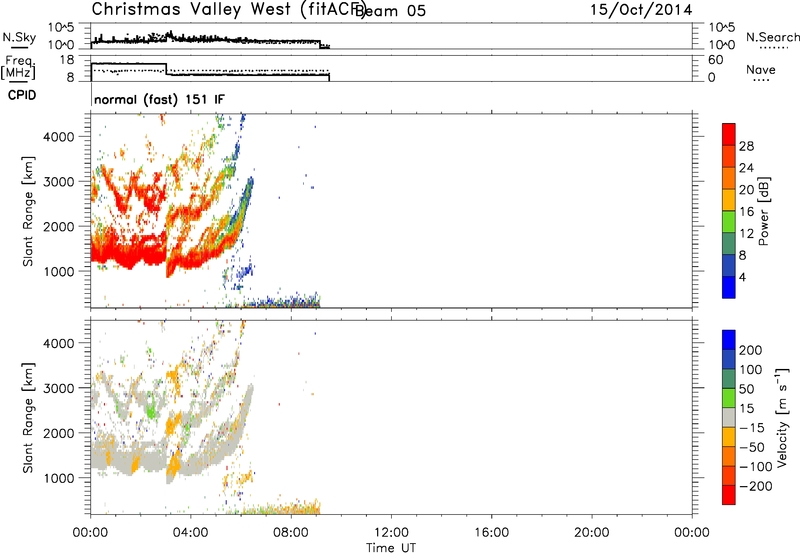Click the 'N.Sky' legend label

click(x=19, y=37)
